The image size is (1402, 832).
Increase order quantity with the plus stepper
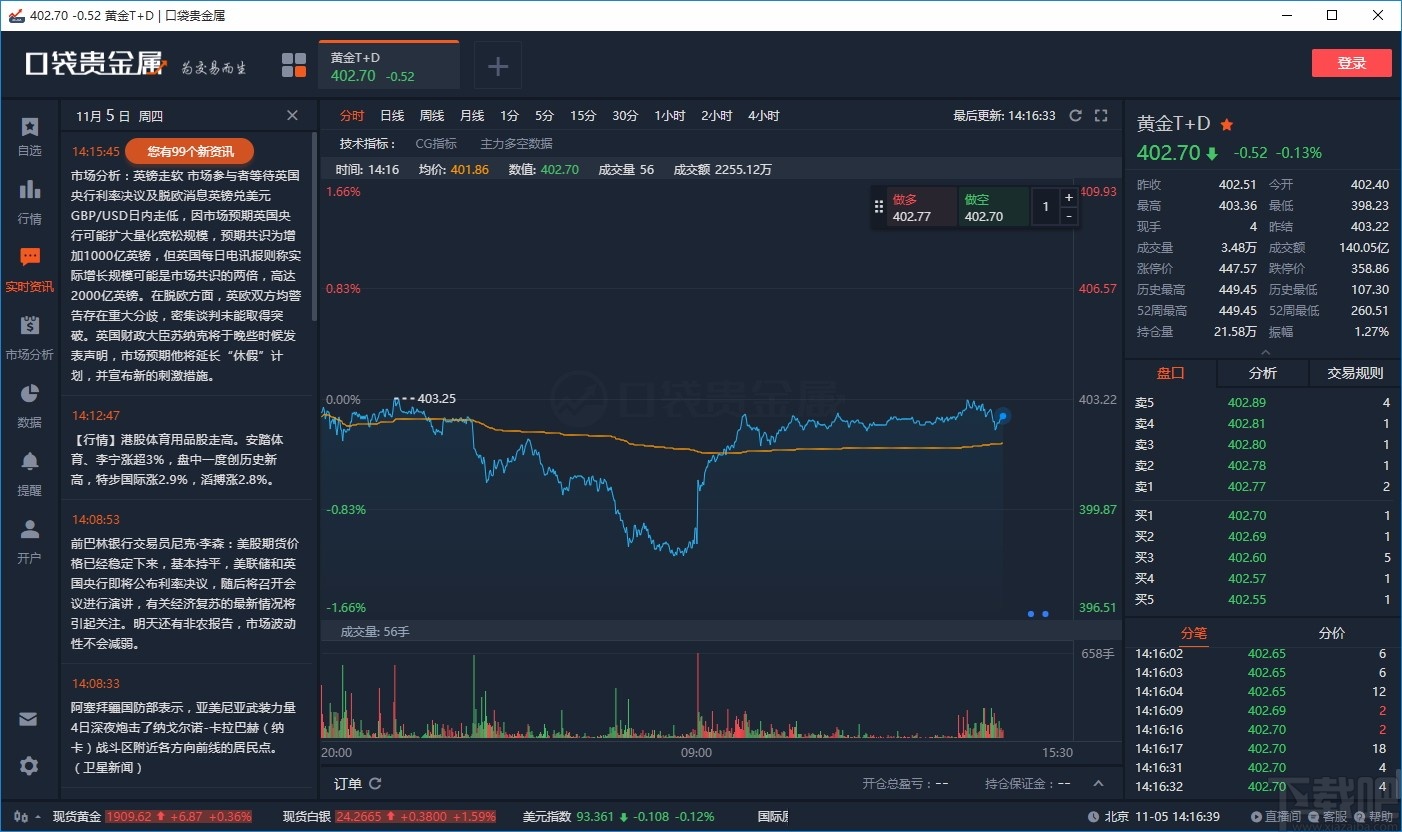point(1068,197)
